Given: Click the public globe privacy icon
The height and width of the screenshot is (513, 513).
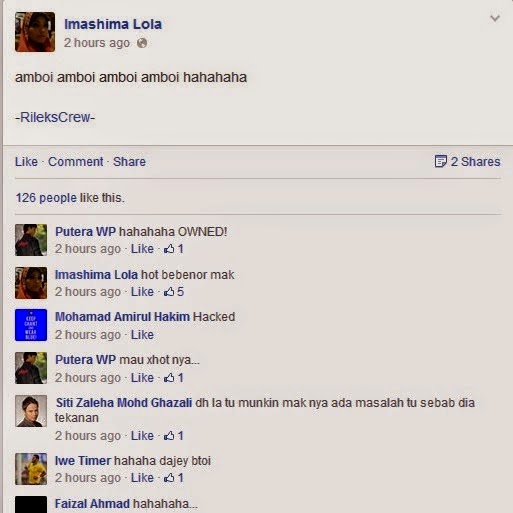Looking at the screenshot, I should [142, 43].
